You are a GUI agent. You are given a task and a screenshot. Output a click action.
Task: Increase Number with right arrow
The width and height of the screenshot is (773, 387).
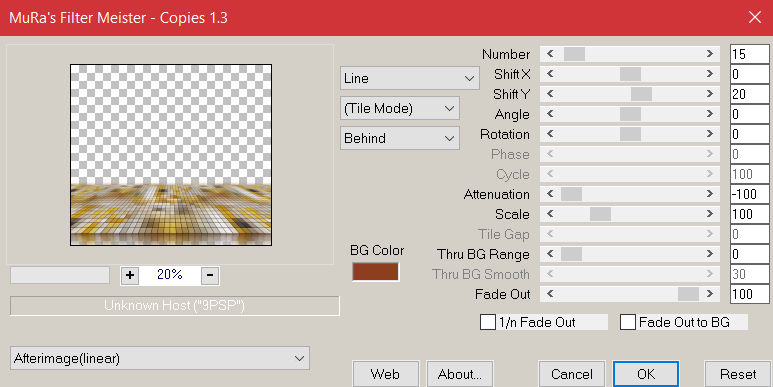(710, 54)
